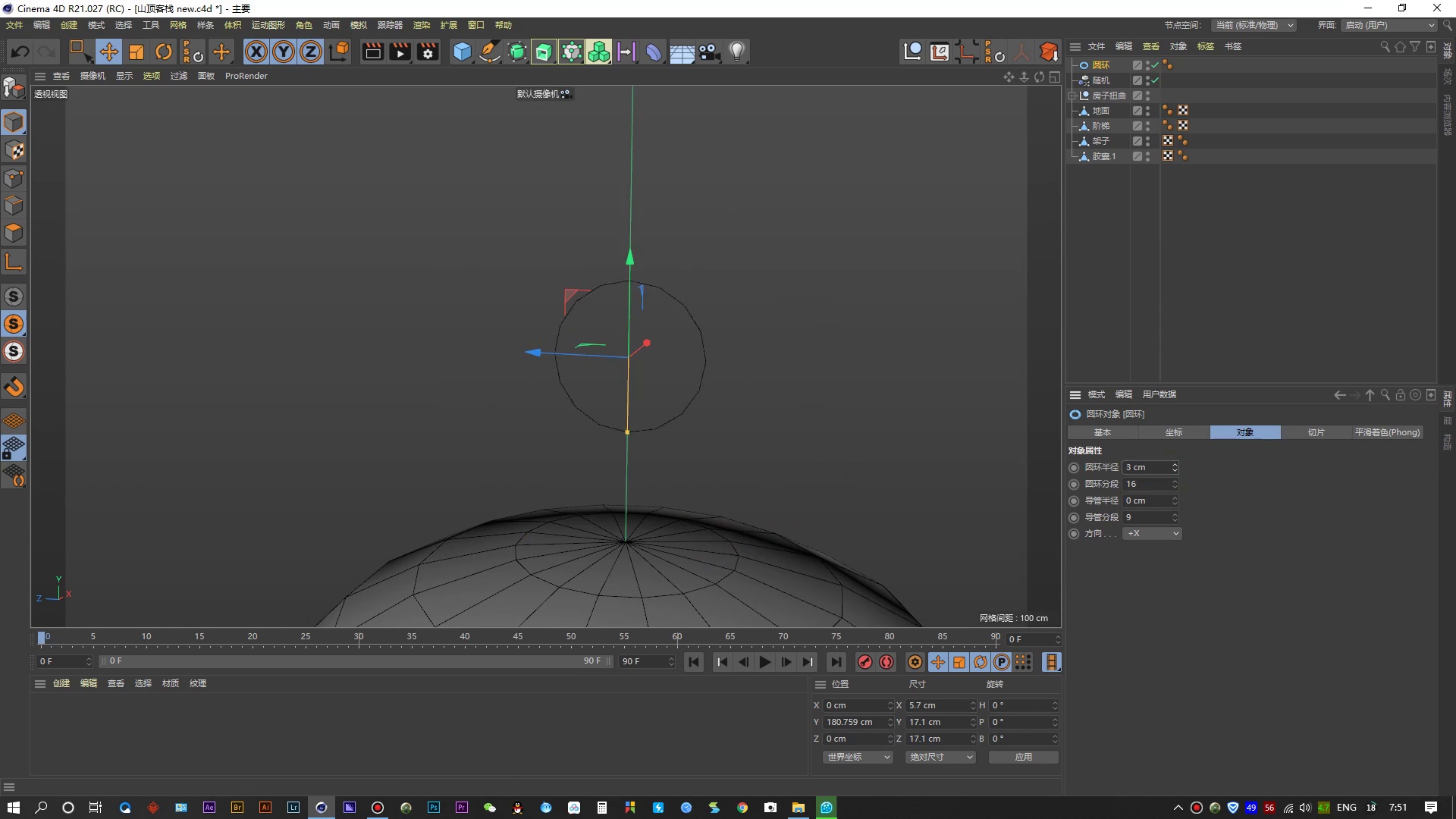
Task: Open the 方向 +X dropdown
Action: tap(1152, 534)
